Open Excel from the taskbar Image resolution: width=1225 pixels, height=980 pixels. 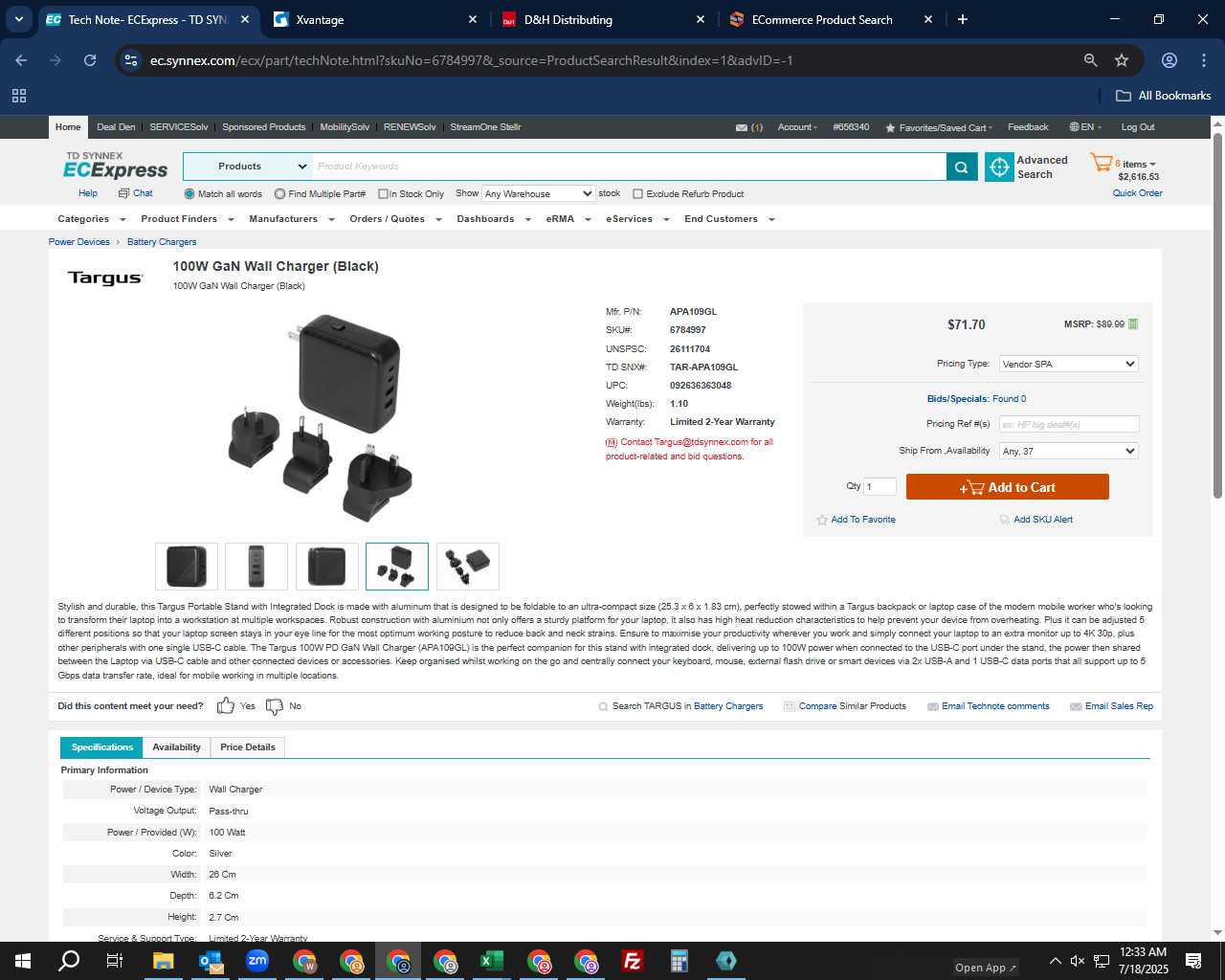tap(492, 961)
